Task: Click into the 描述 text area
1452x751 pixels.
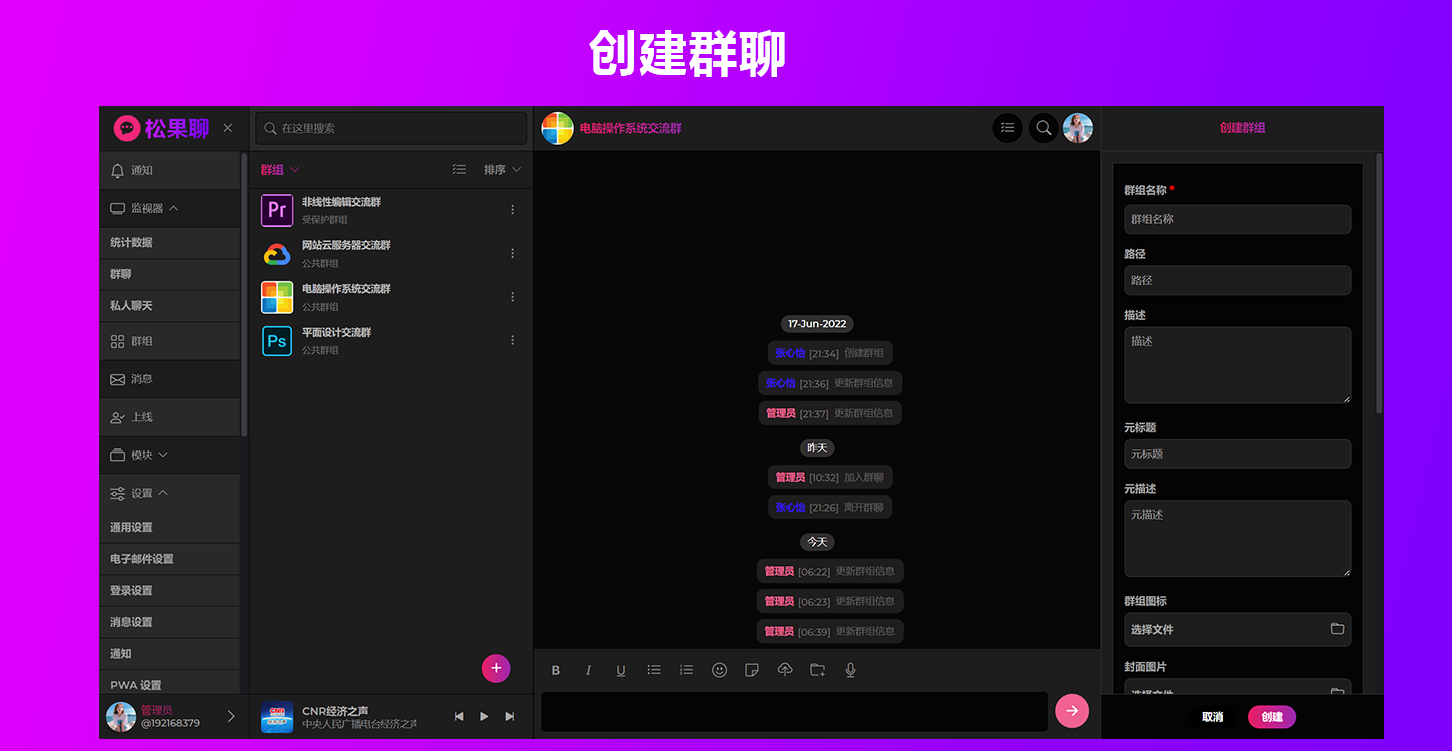Action: point(1237,365)
